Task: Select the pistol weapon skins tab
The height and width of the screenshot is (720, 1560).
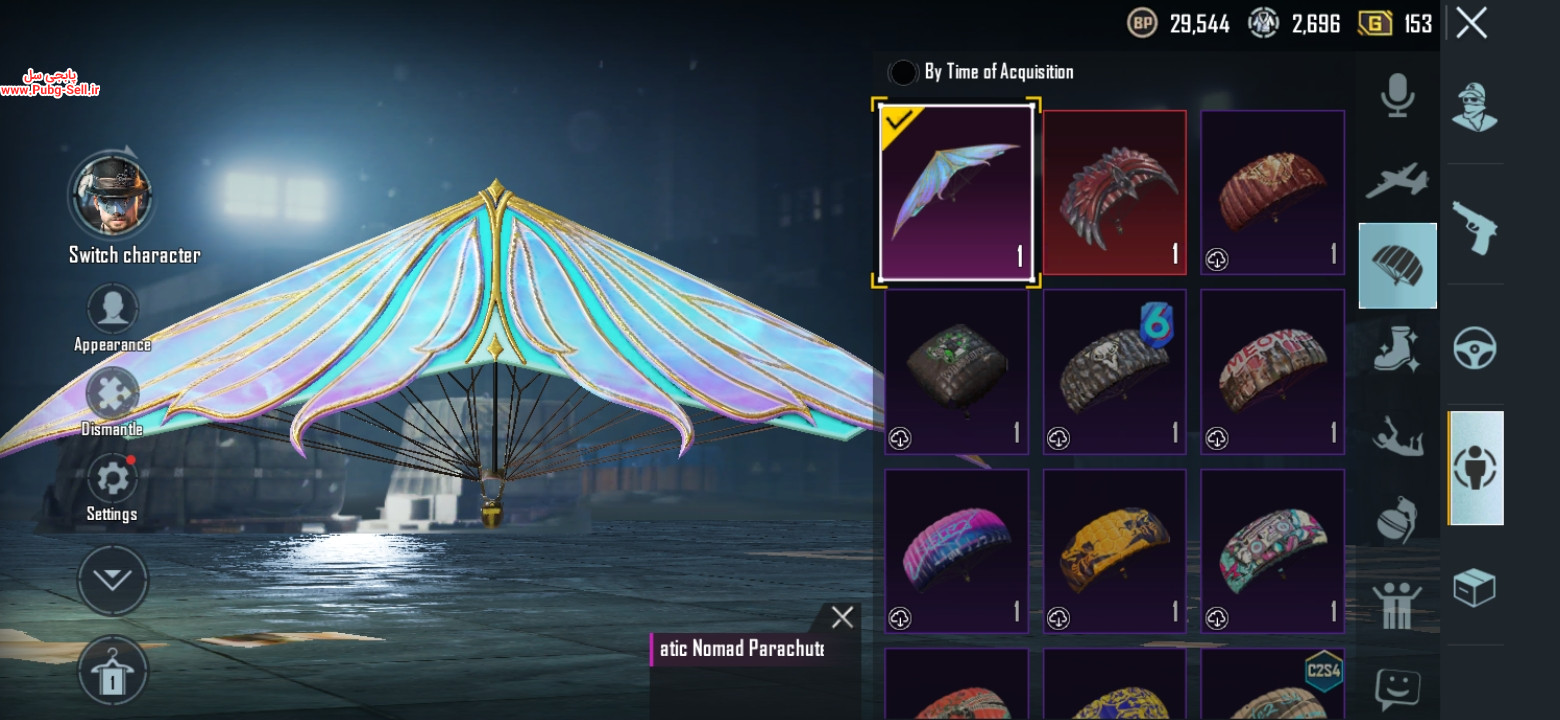Action: click(1475, 227)
